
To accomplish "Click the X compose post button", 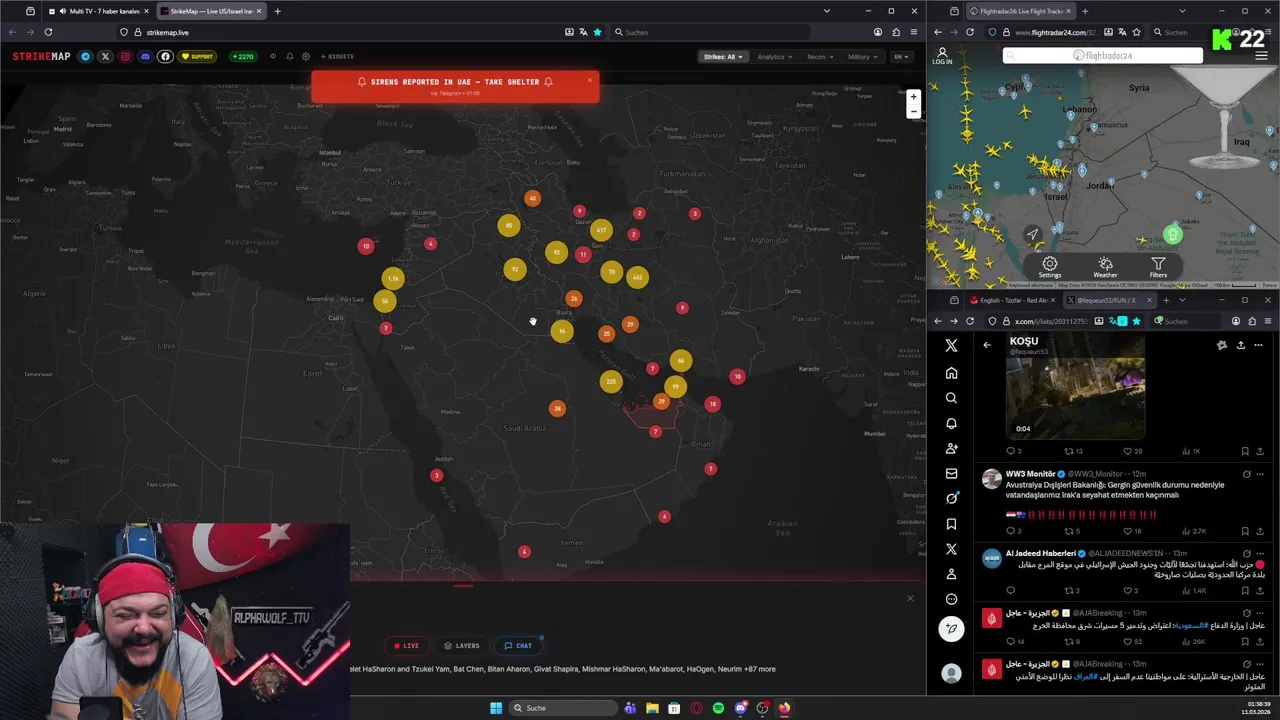I will pos(952,628).
